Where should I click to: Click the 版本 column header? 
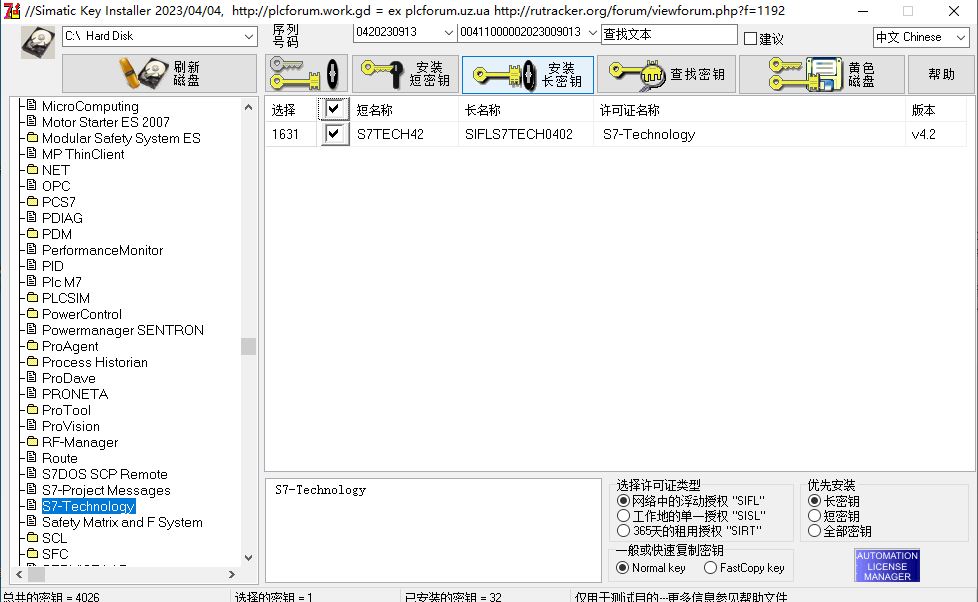click(x=923, y=110)
